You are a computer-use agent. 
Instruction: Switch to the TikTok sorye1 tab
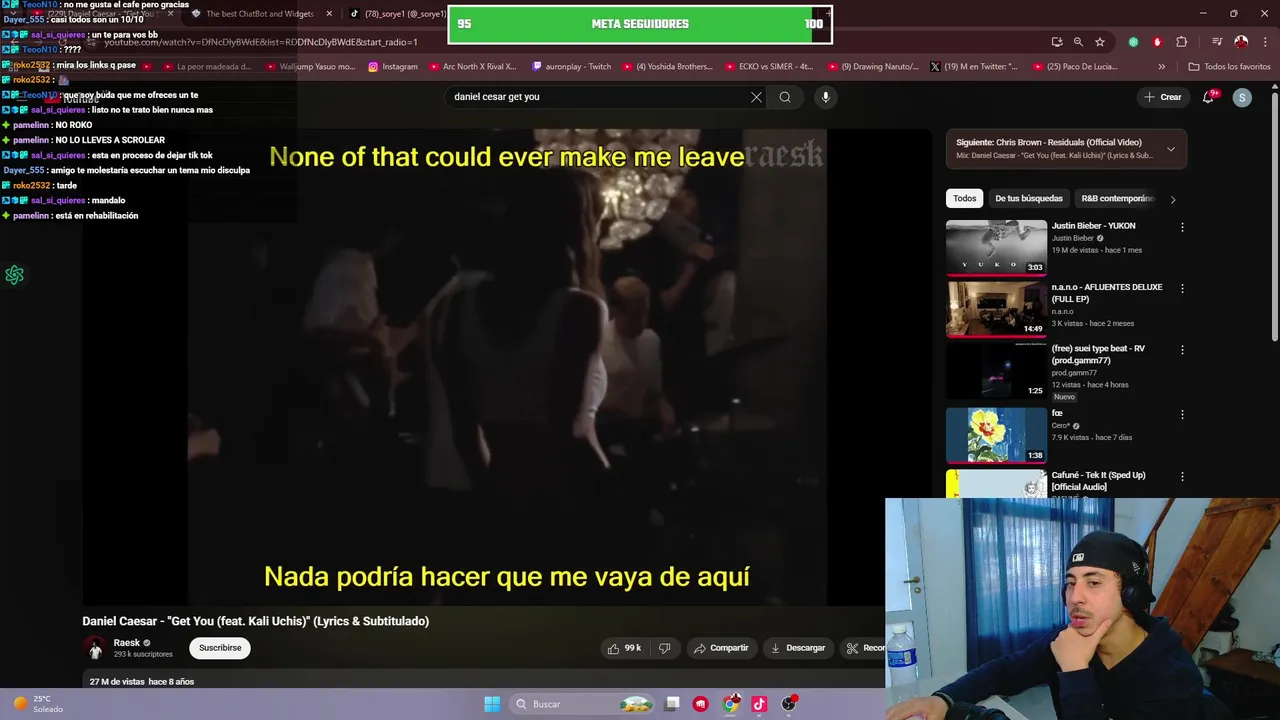(x=398, y=14)
